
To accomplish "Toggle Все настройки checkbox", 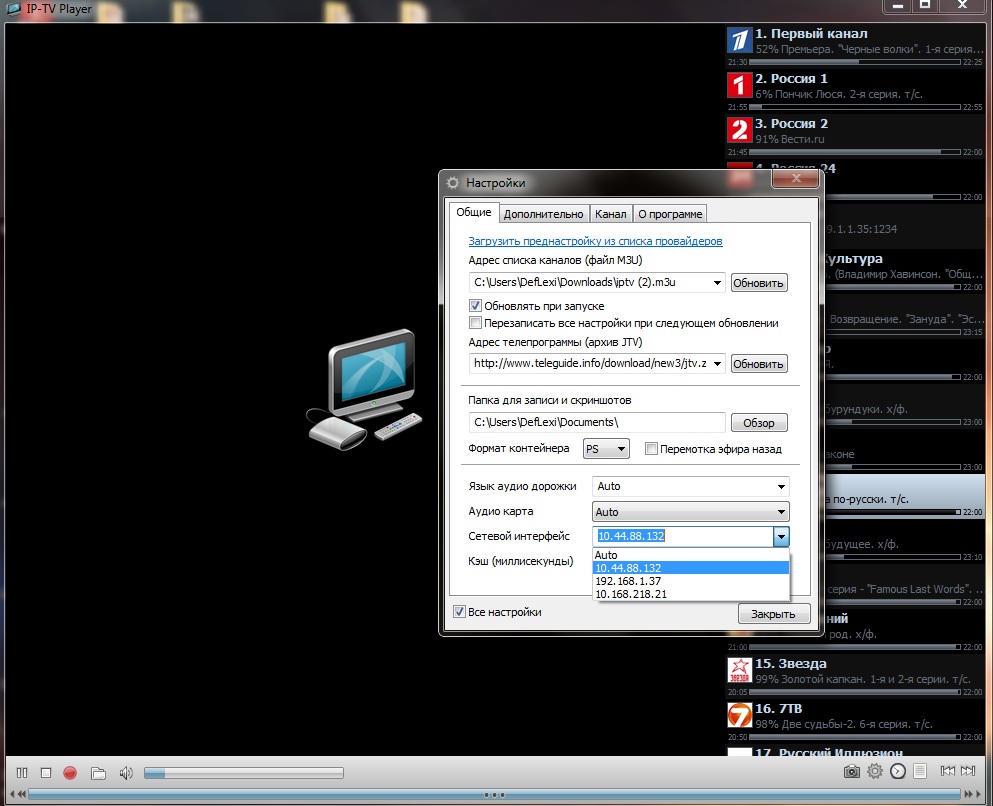I will pos(459,612).
